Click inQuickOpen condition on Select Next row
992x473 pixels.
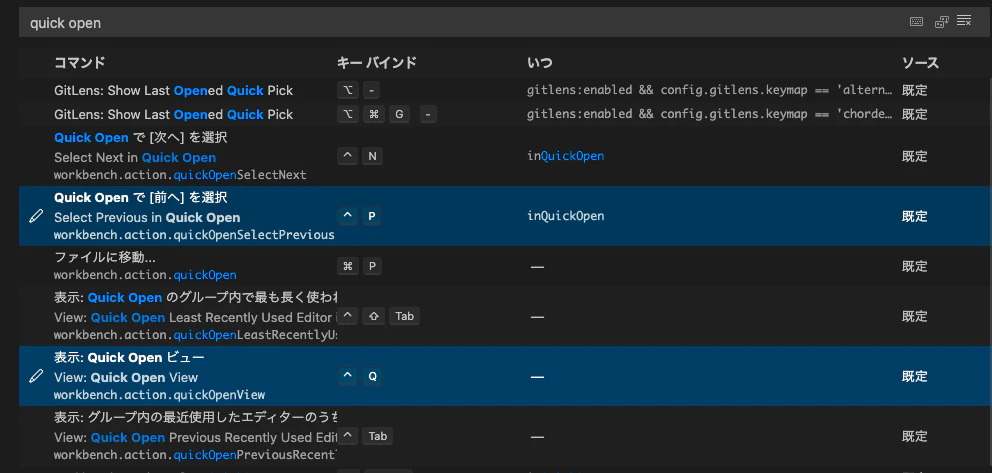566,156
